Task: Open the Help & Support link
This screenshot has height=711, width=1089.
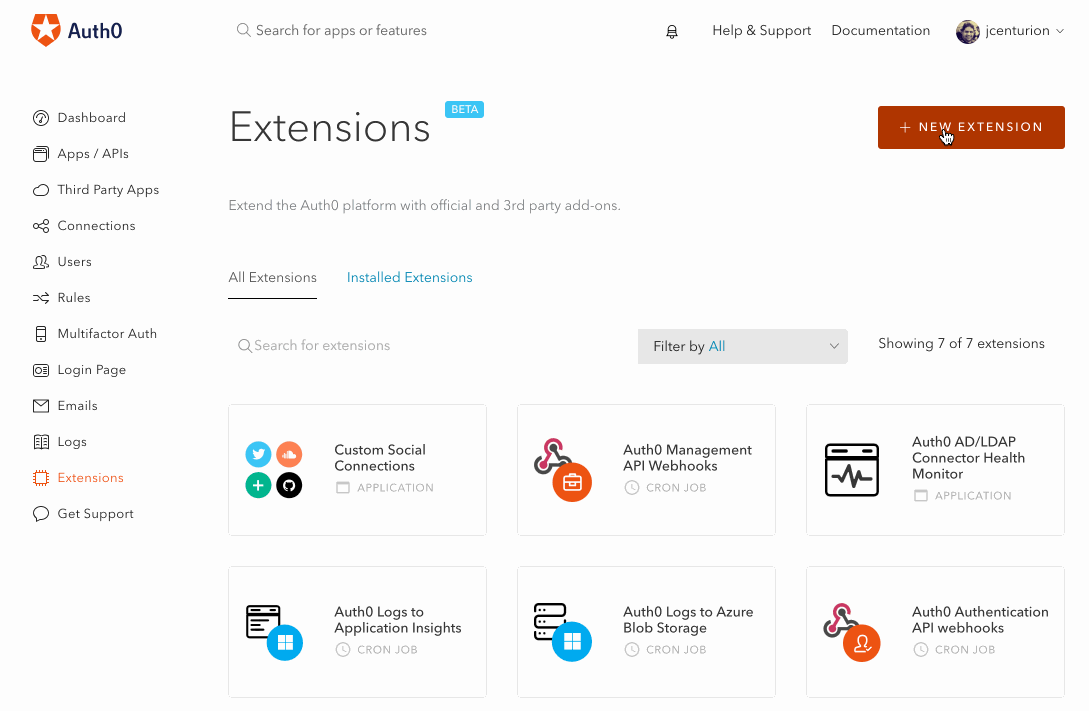Action: pos(761,31)
